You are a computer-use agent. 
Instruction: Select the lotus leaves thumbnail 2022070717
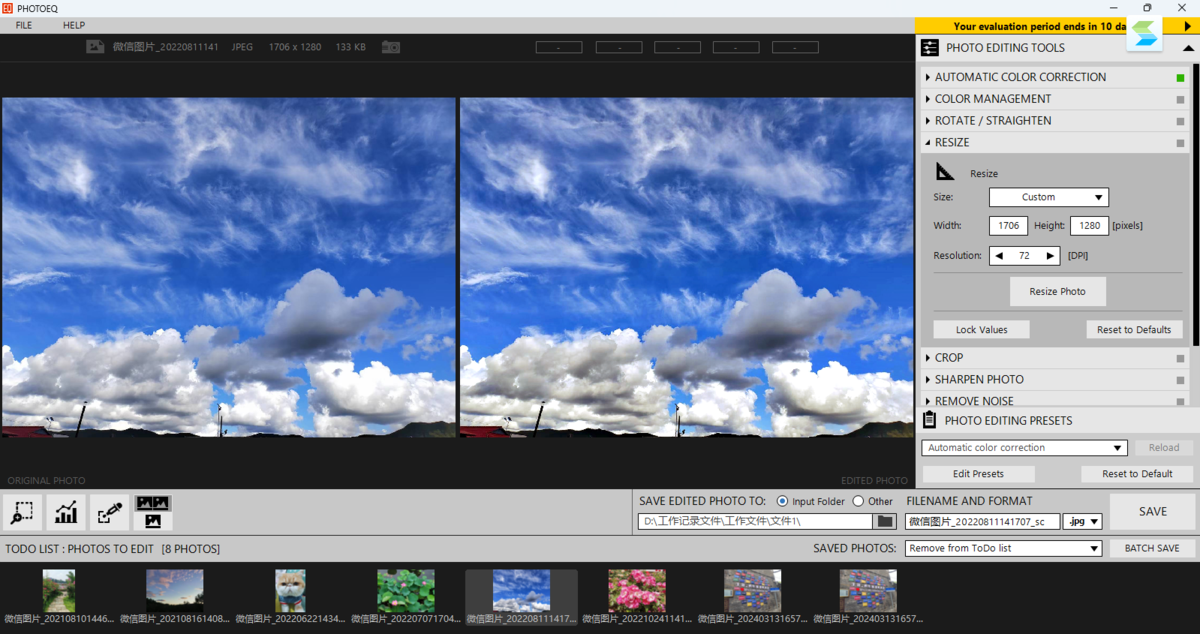click(x=406, y=591)
